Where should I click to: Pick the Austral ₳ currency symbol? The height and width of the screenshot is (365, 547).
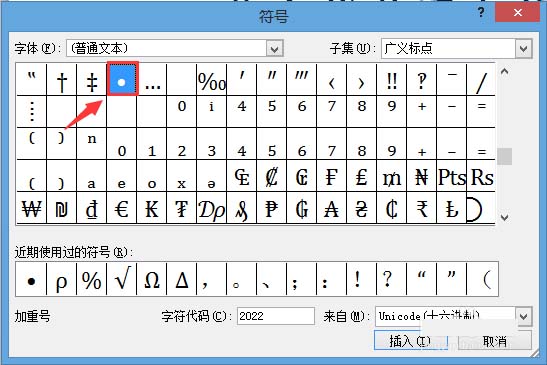pyautogui.click(x=332, y=208)
